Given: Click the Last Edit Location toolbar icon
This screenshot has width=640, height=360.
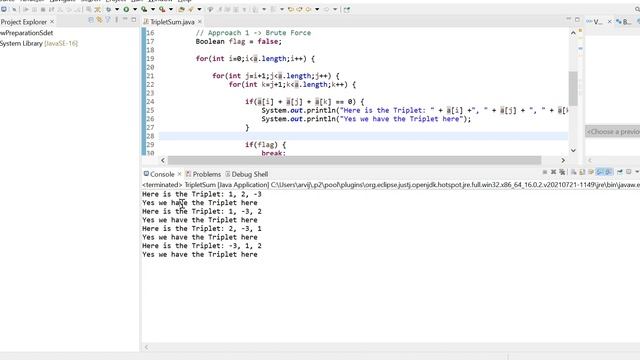Looking at the screenshot, I should (291, 9).
